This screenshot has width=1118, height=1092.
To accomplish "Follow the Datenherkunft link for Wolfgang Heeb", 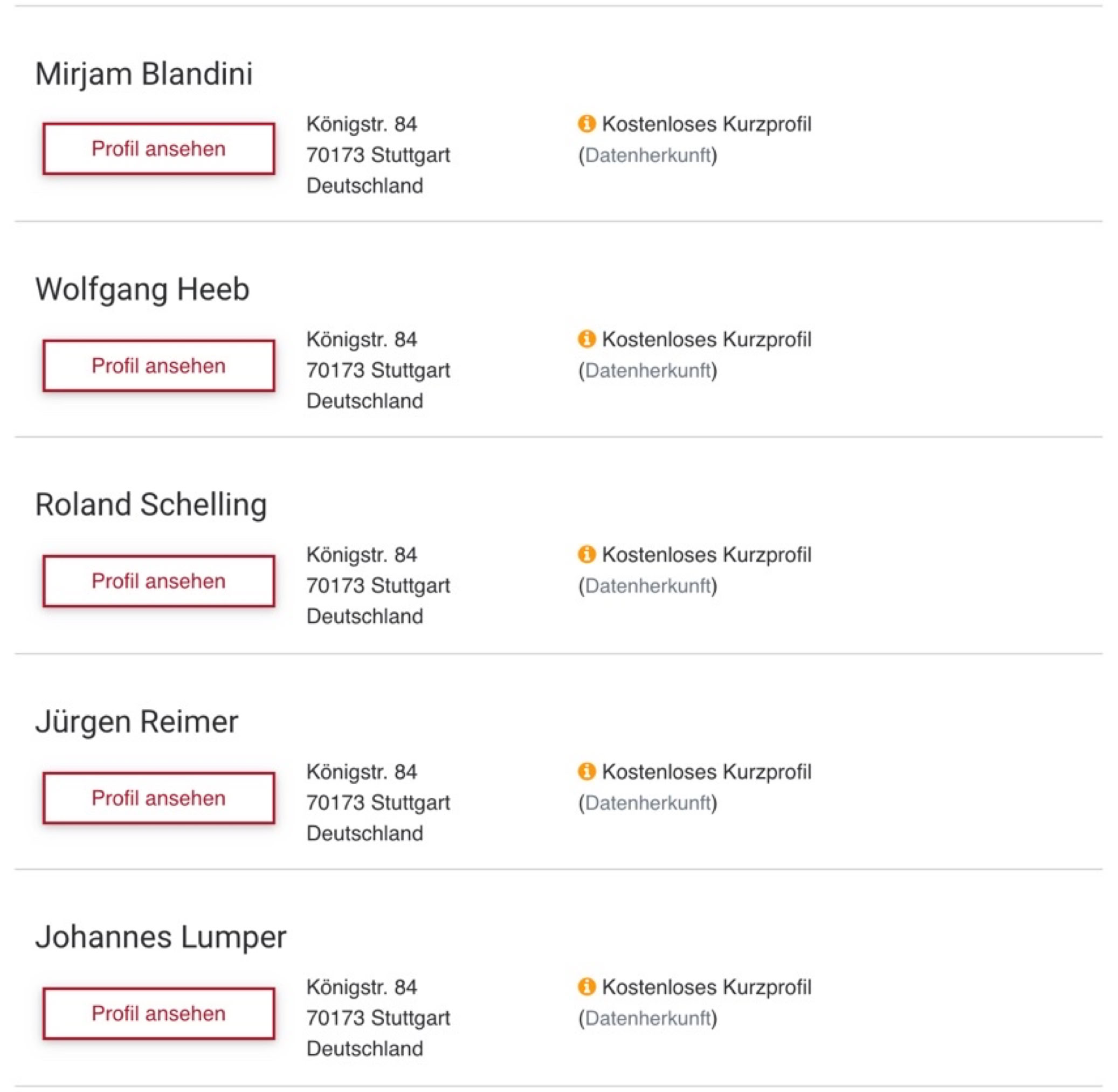I will coord(647,370).
